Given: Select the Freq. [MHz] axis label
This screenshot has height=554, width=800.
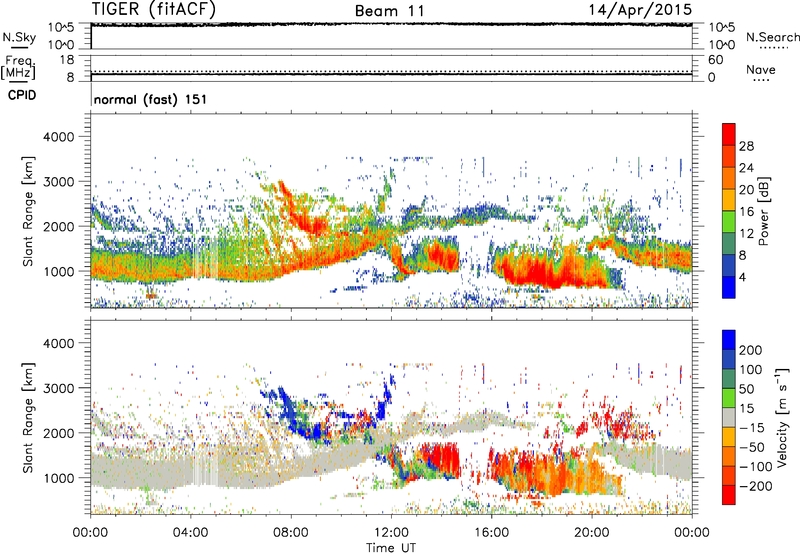Looking at the screenshot, I should 18,68.
